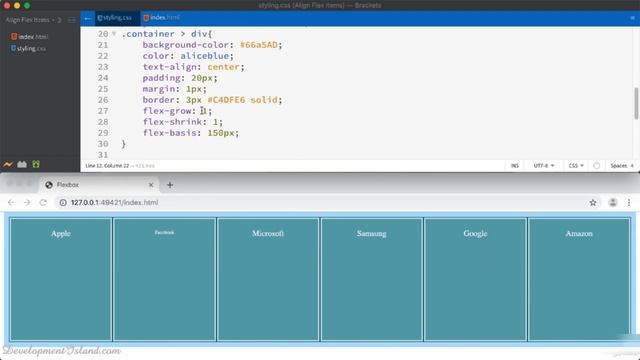Viewport: 640px width, 360px height.
Task: Click the #66a5AD color value
Action: (259, 44)
